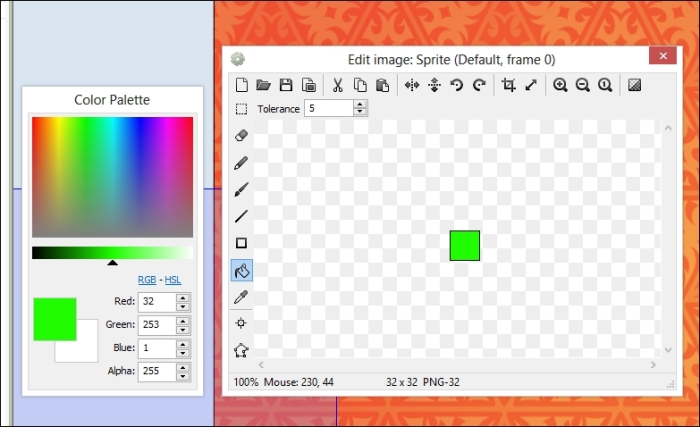Increase the Green value
Screen dimensions: 700x427
point(183,320)
